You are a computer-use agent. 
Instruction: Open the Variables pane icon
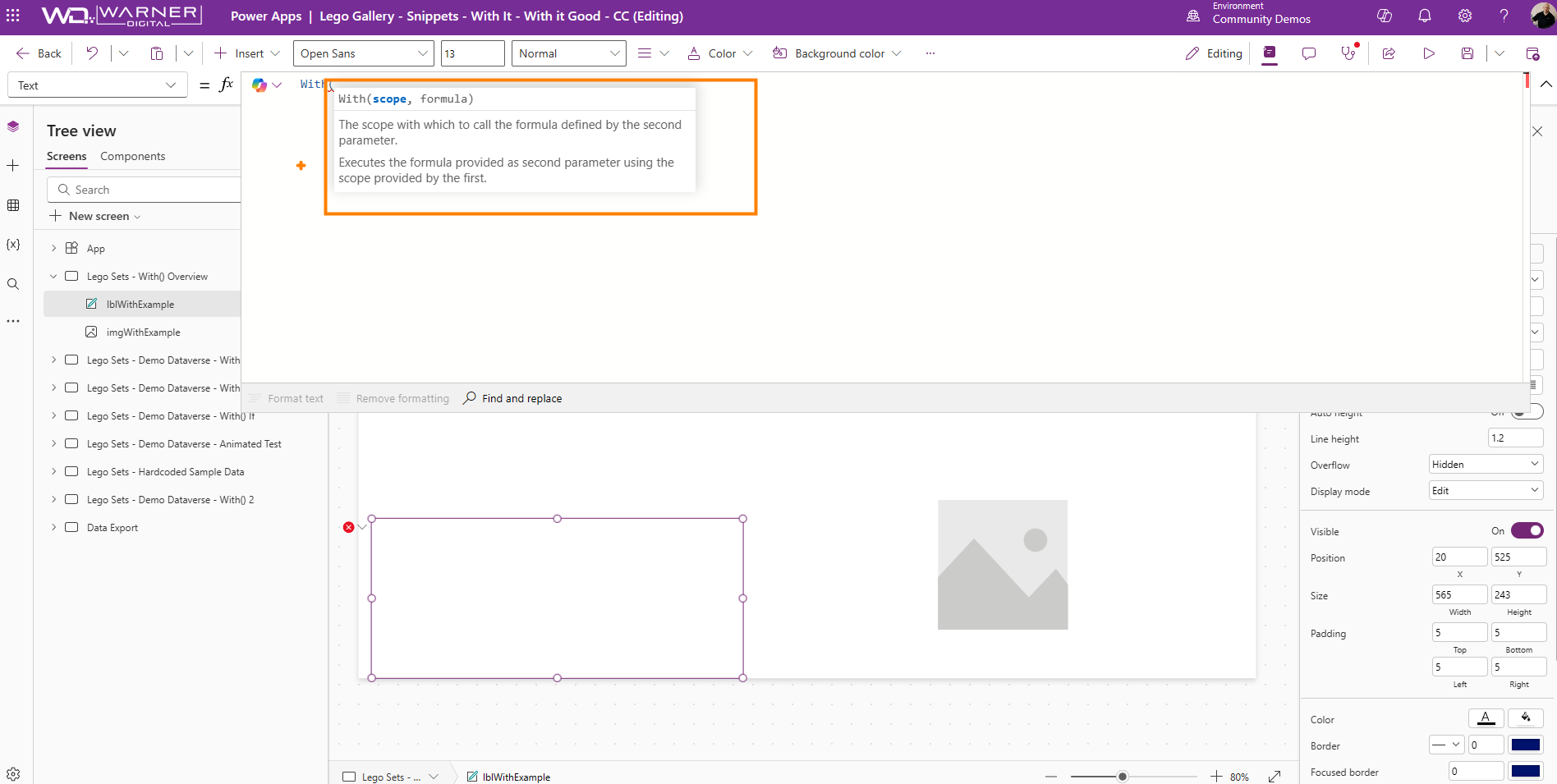13,245
